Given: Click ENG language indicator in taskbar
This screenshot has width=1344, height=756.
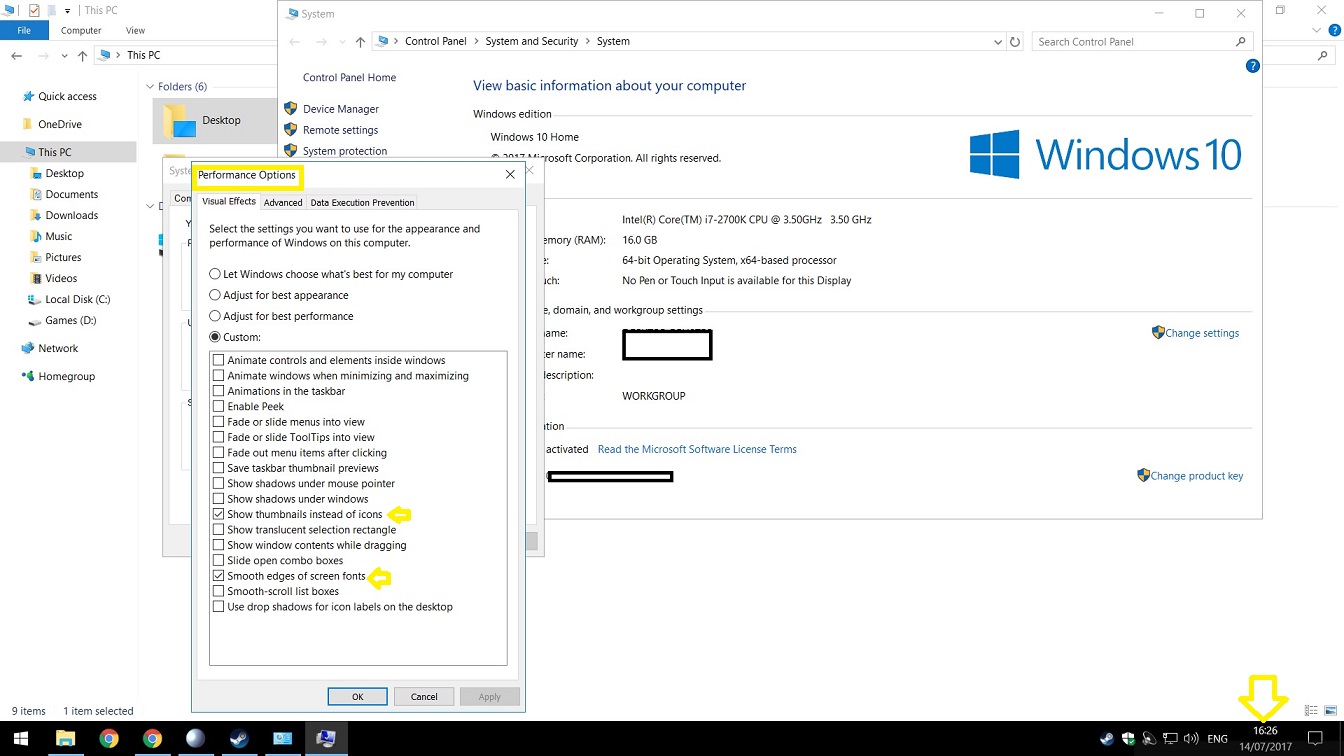Looking at the screenshot, I should pos(1217,739).
